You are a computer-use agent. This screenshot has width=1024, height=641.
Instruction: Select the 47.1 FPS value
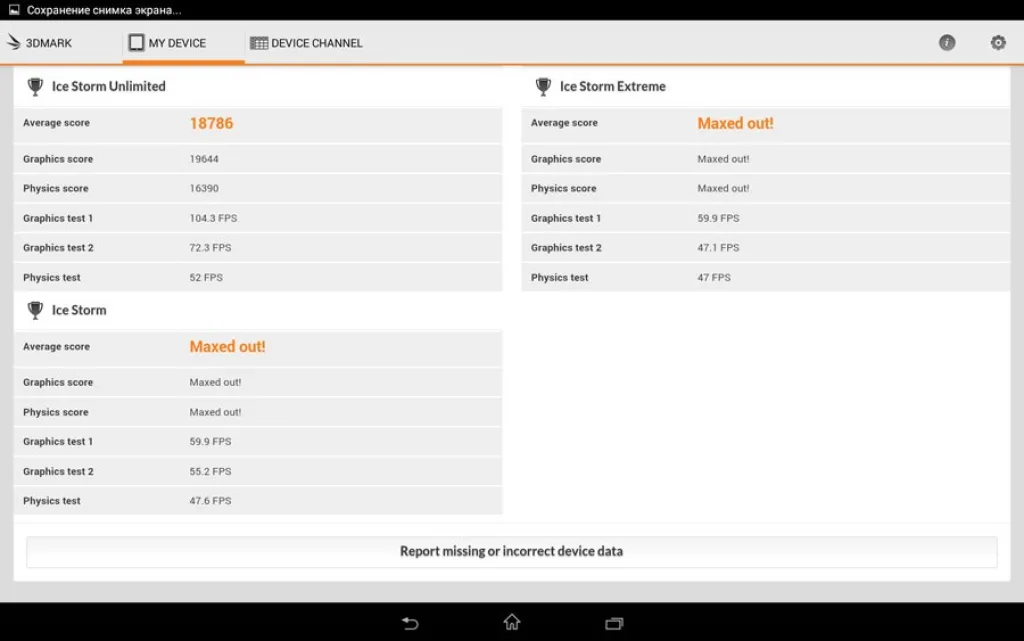coord(718,247)
